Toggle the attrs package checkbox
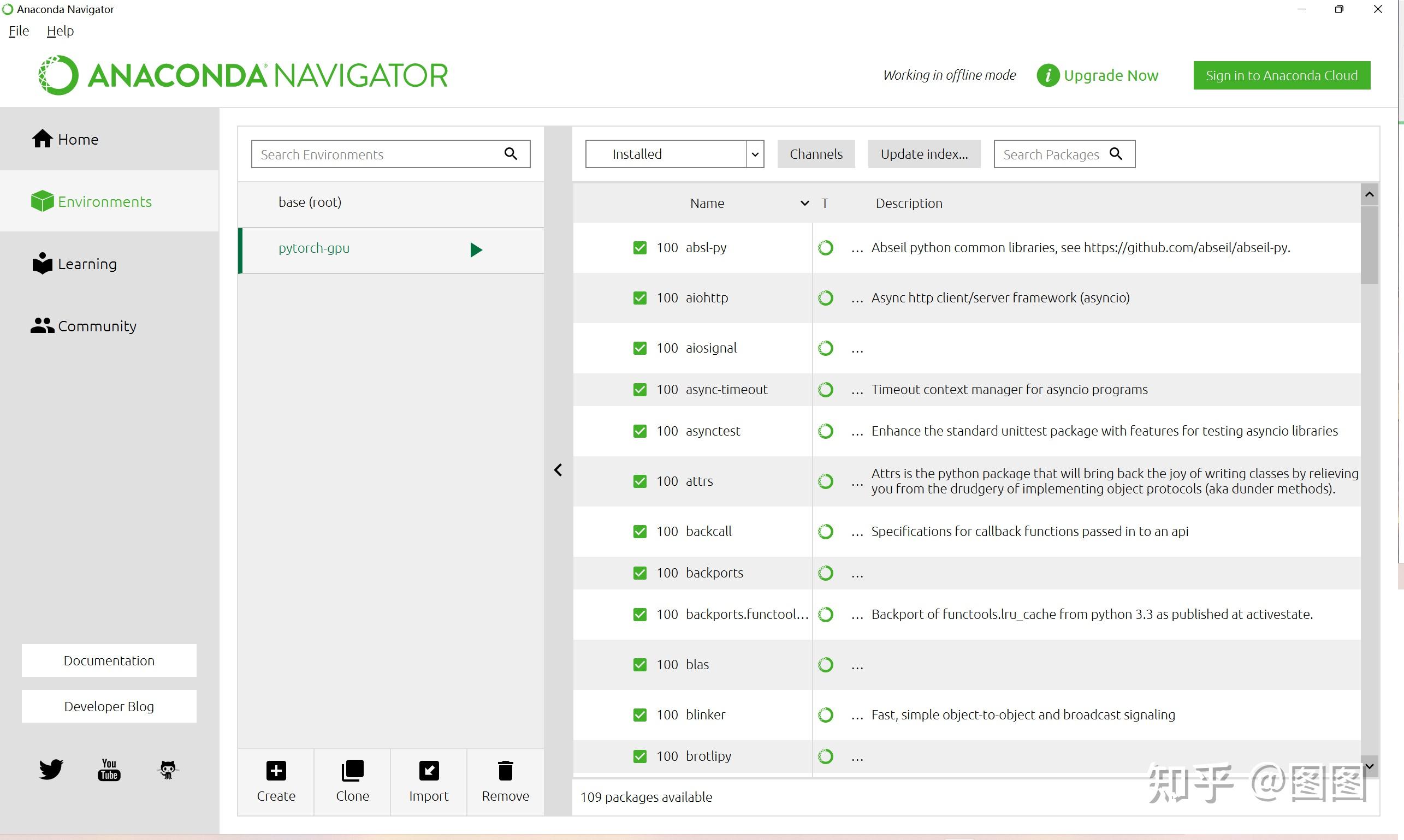 pos(639,481)
